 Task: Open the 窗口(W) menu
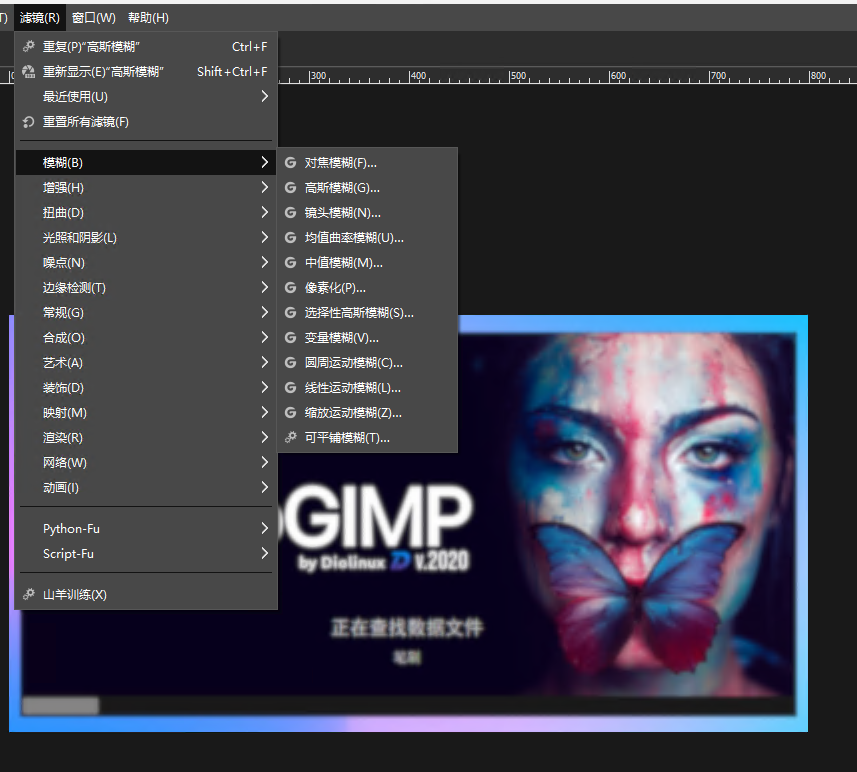pyautogui.click(x=92, y=16)
